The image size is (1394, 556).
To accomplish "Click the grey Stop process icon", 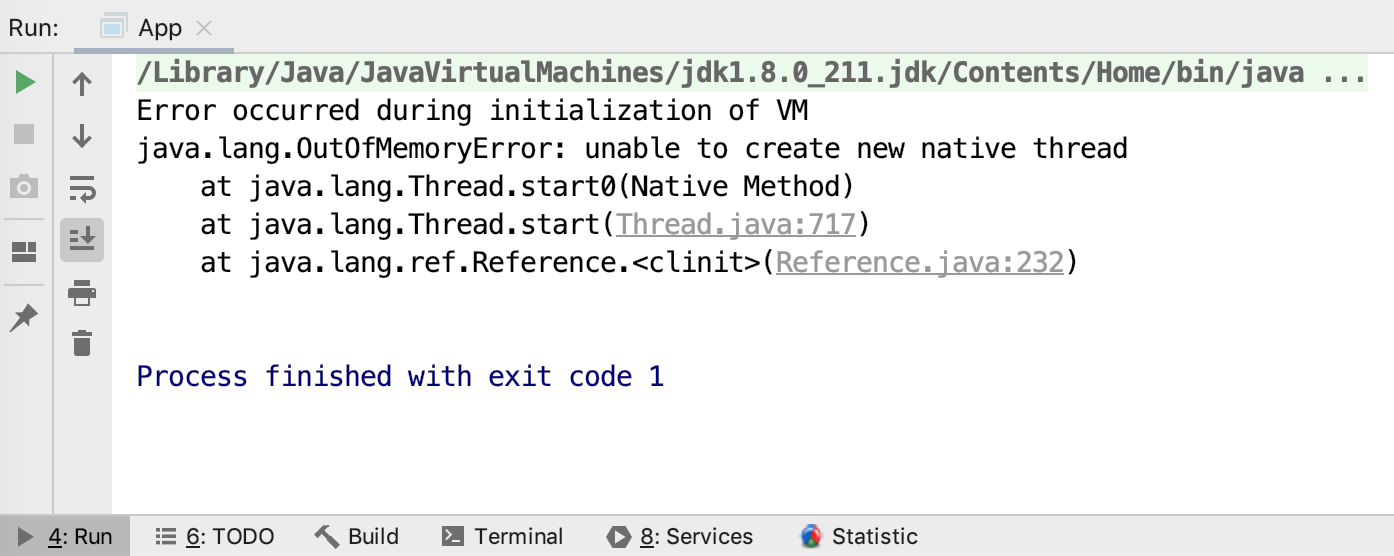I will point(25,134).
